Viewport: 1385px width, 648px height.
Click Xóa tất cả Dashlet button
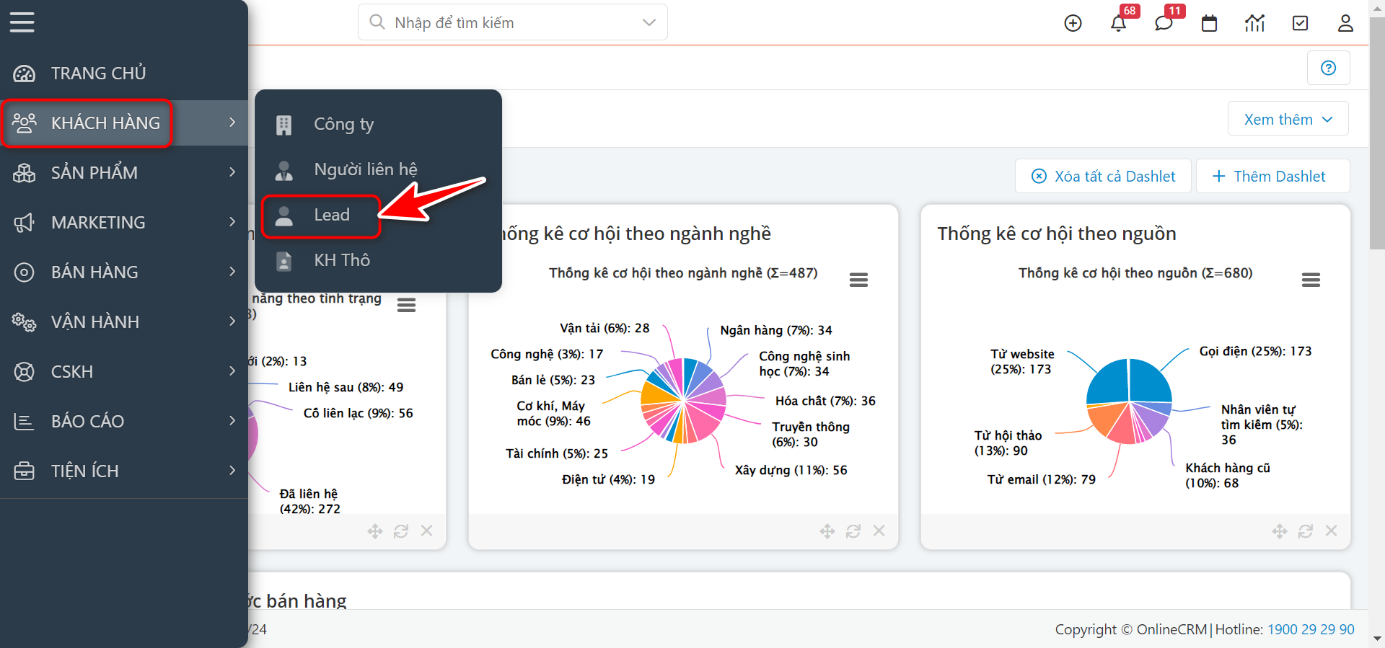1104,176
